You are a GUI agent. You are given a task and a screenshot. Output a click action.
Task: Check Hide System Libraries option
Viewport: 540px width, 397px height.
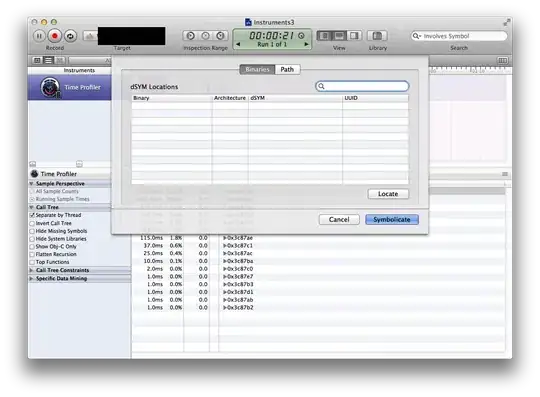point(32,239)
